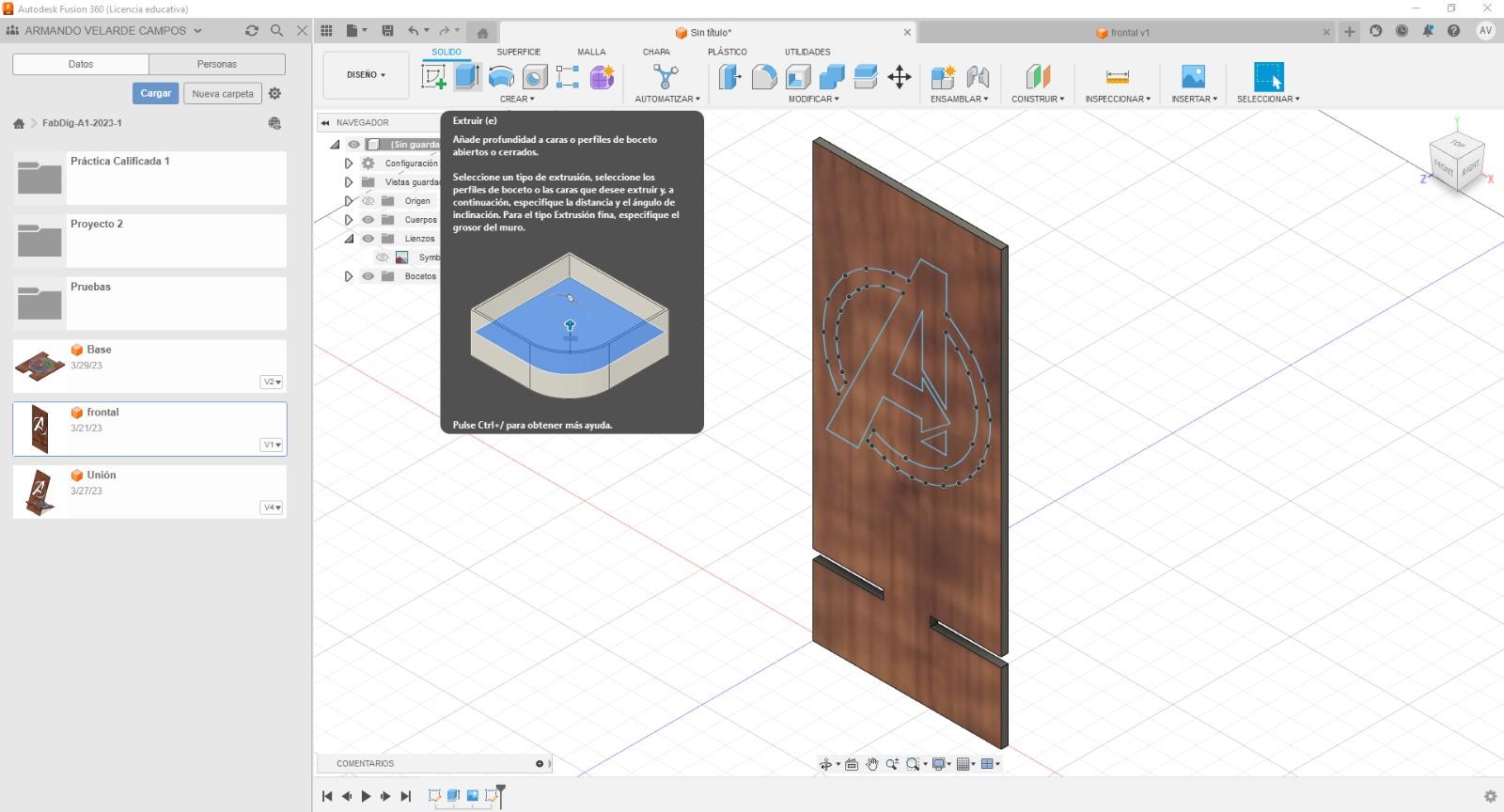Search in the data panel
The image size is (1504, 812).
pos(276,31)
